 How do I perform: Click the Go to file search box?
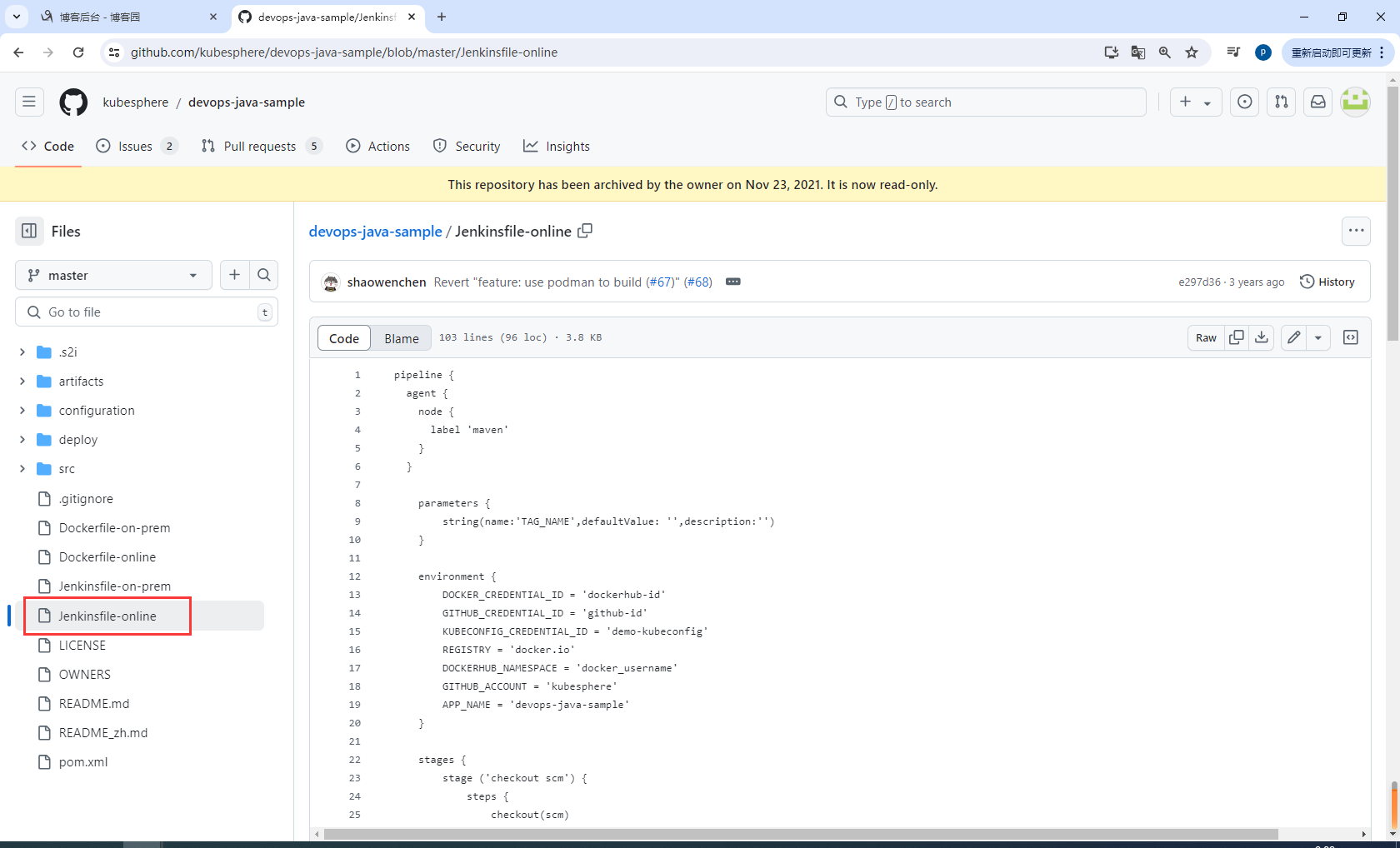tap(147, 312)
